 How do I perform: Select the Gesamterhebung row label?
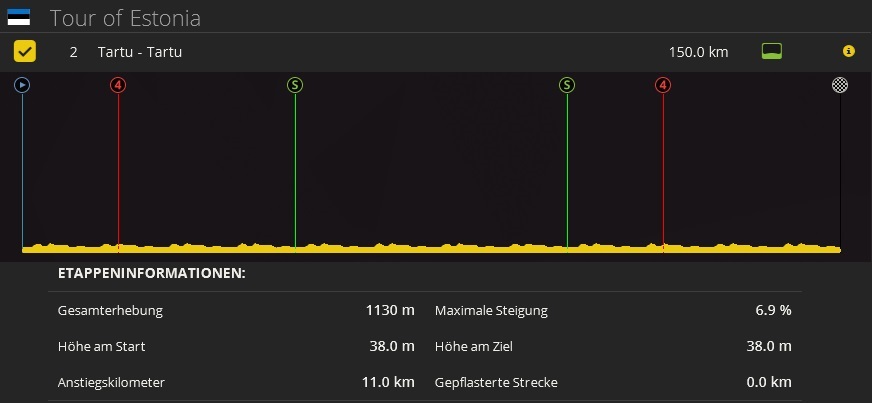pos(110,310)
